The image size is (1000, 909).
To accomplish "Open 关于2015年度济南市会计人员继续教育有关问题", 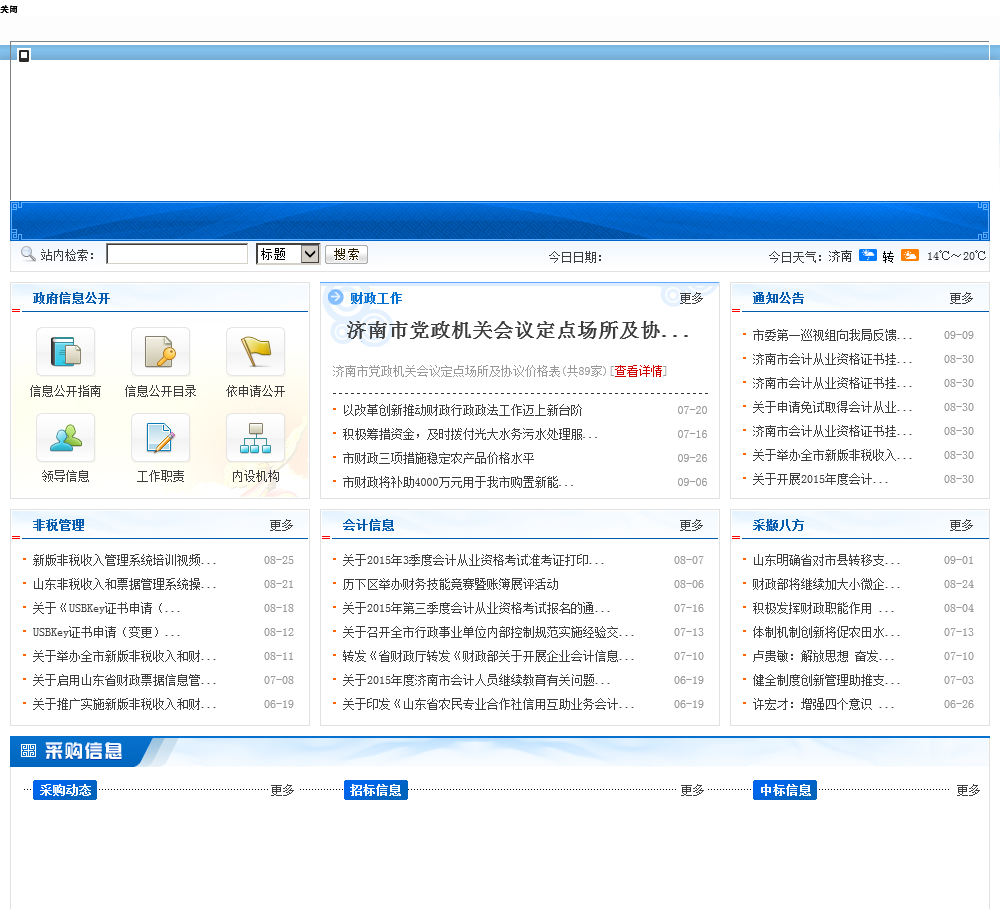I will click(x=476, y=680).
